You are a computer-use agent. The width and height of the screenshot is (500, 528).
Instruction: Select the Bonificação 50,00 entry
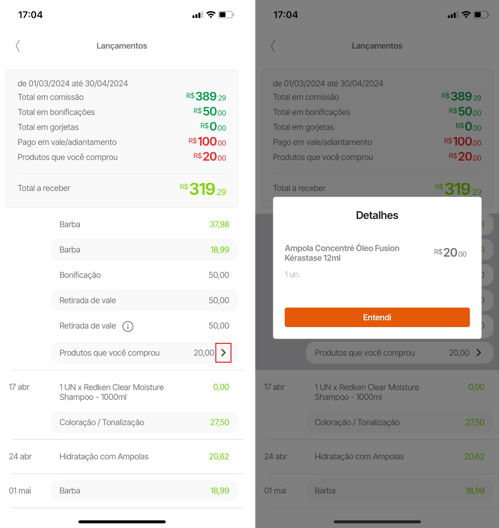pyautogui.click(x=144, y=275)
